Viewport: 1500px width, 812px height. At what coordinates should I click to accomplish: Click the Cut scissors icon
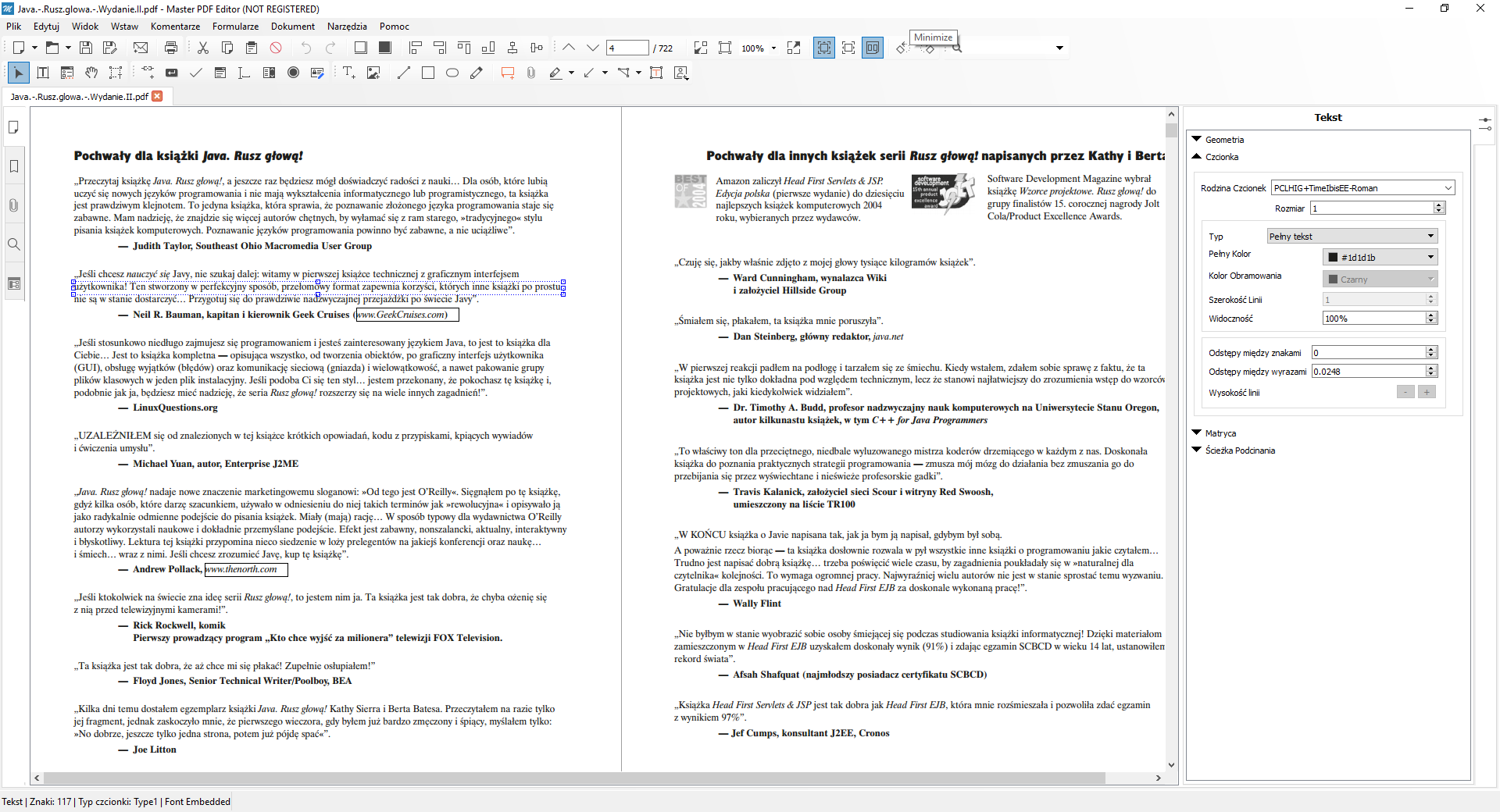pyautogui.click(x=203, y=48)
